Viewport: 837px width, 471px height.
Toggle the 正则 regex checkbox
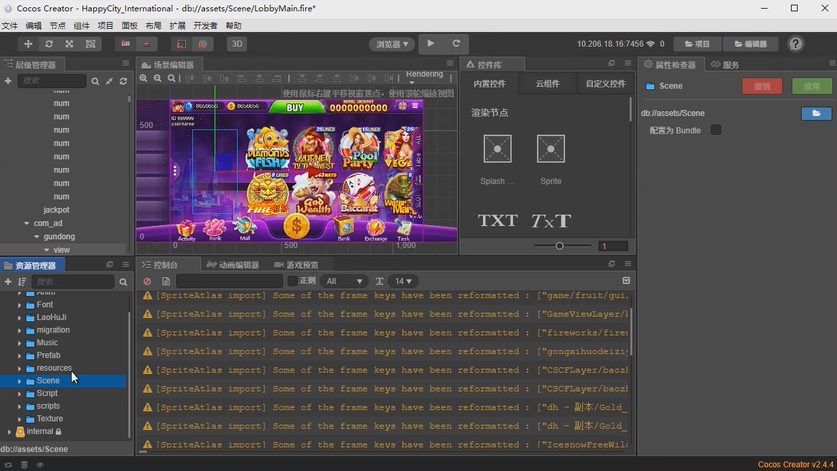coord(292,281)
